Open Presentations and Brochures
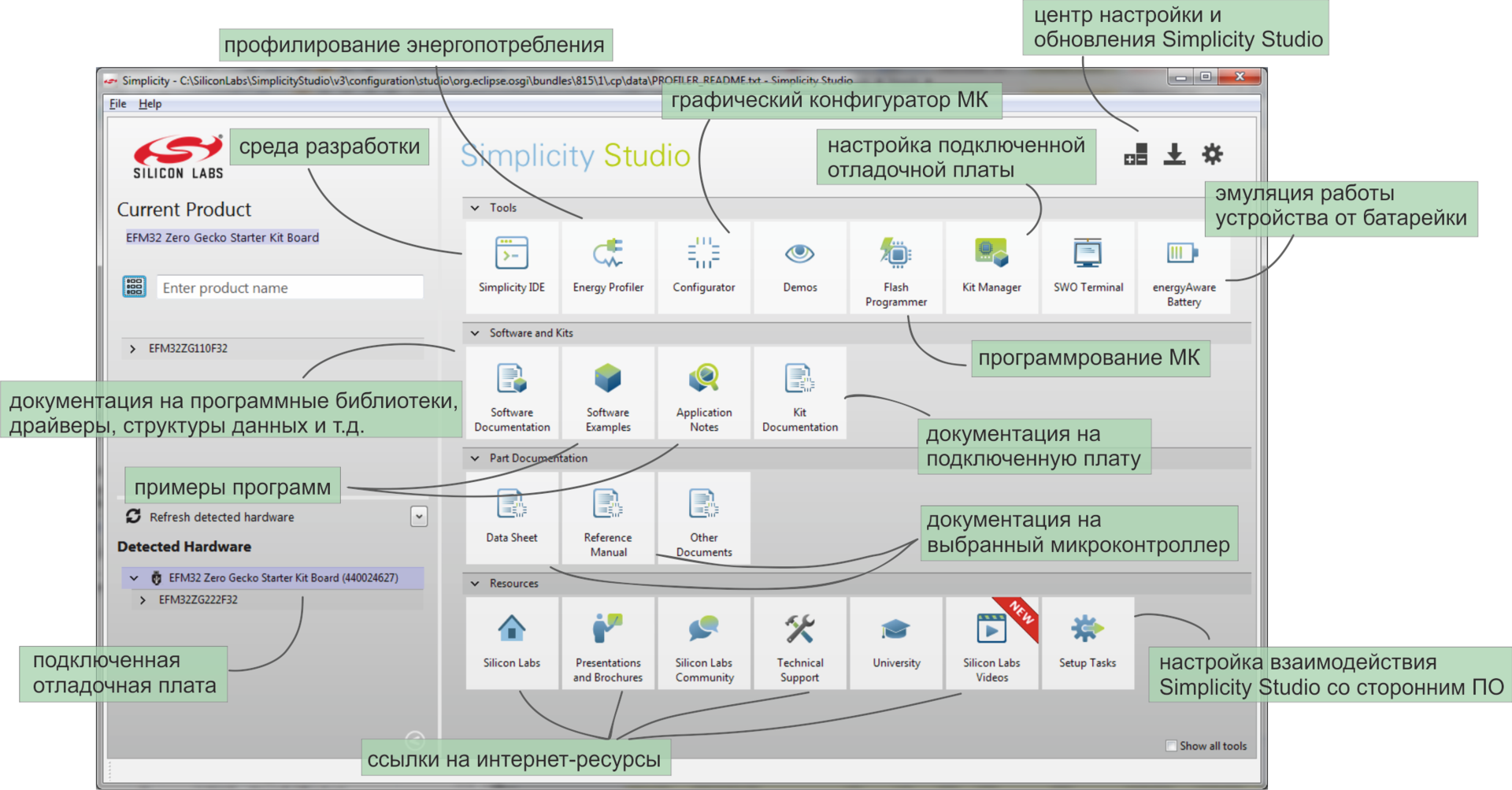The image size is (1512, 790). pos(608,643)
